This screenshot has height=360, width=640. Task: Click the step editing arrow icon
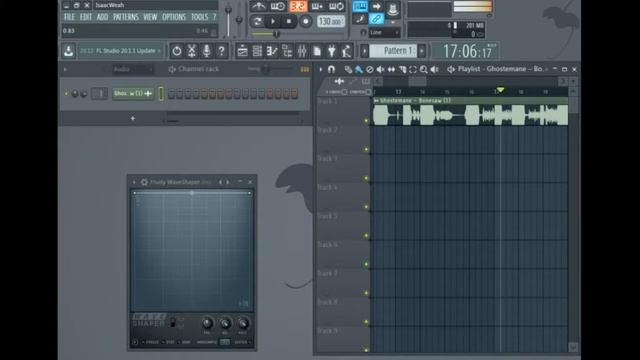click(376, 6)
